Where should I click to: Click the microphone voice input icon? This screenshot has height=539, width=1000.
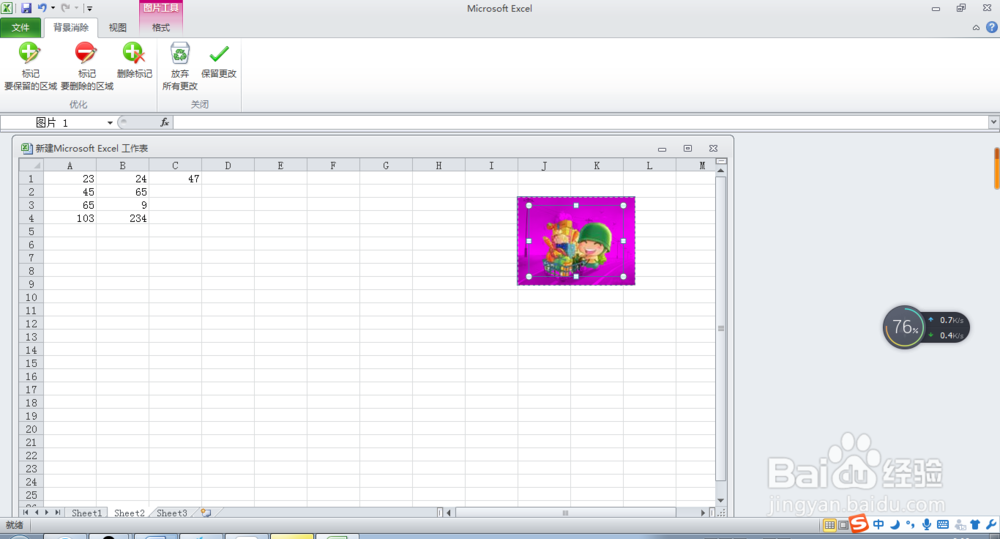tap(927, 524)
